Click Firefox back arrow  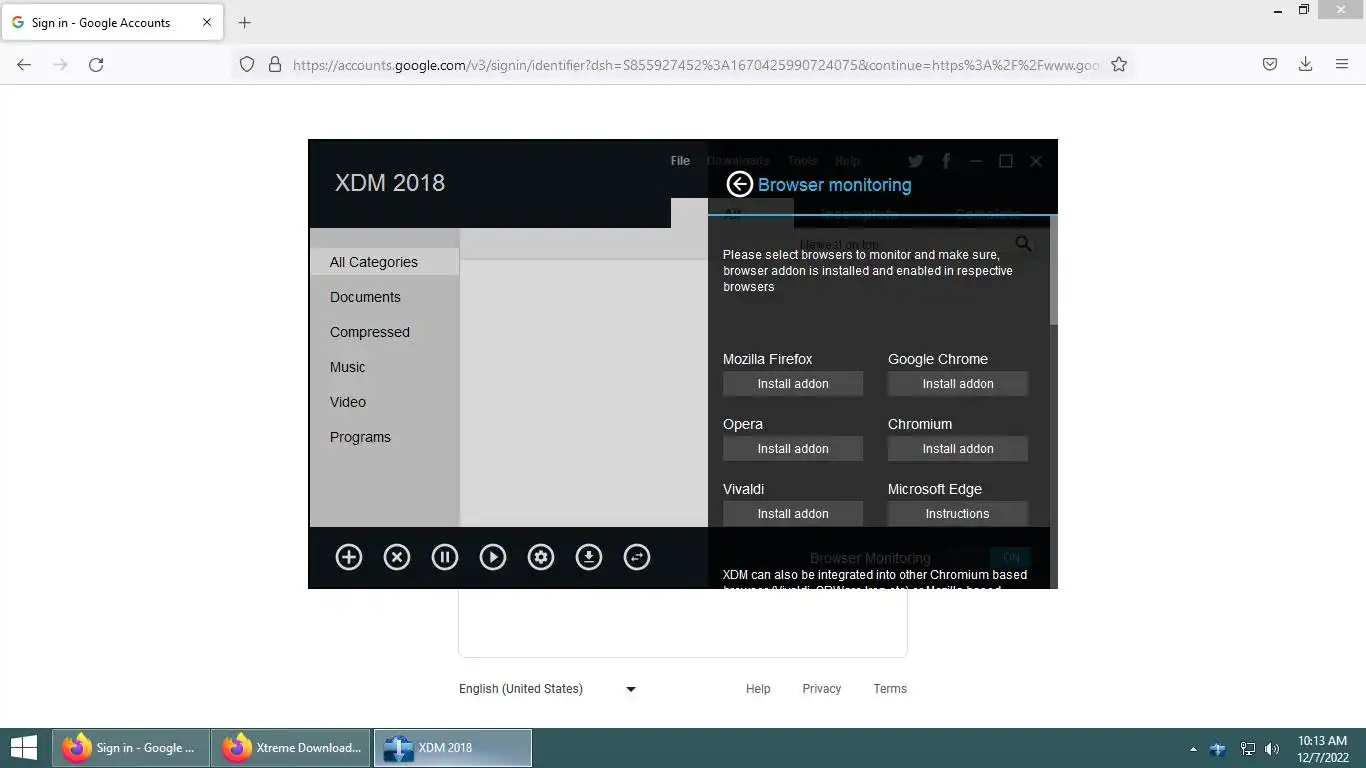pos(24,64)
